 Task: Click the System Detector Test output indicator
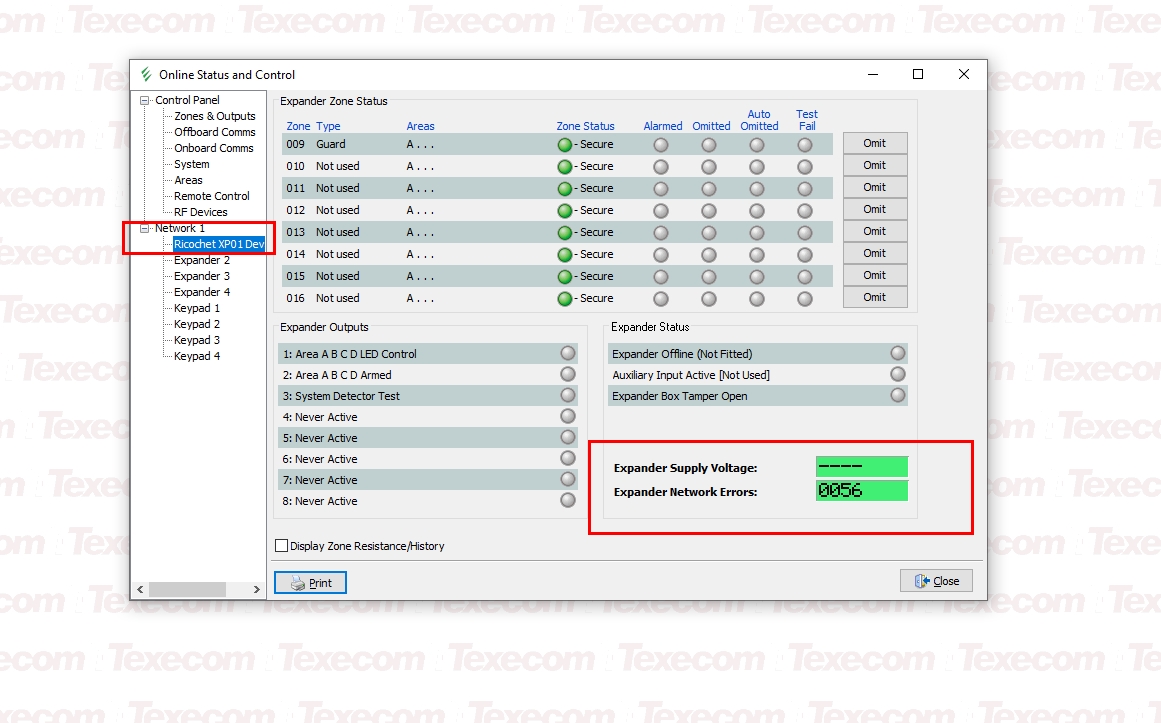(x=568, y=396)
